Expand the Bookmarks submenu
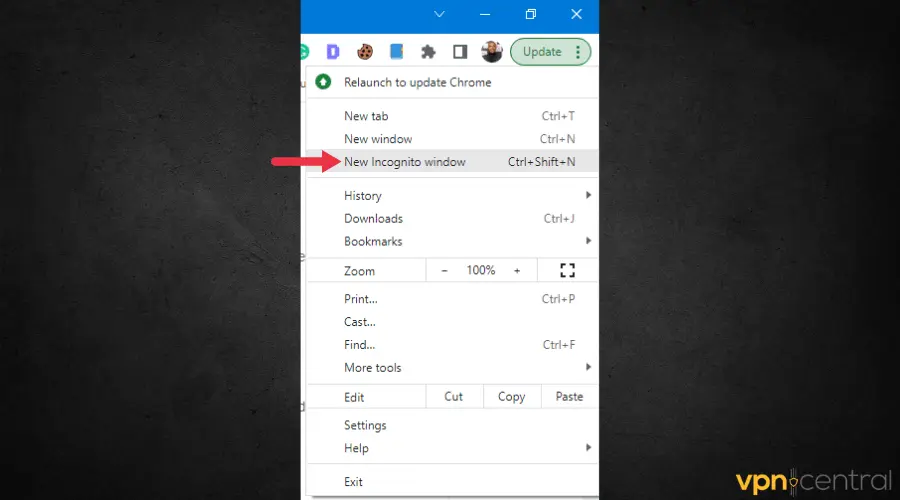 (x=452, y=242)
